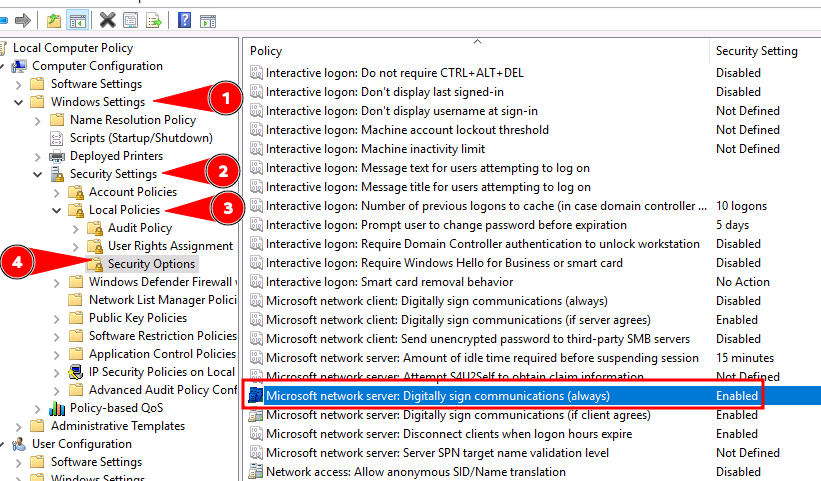This screenshot has width=821, height=481.
Task: Click the '15 minutes' security setting value
Action: point(745,358)
